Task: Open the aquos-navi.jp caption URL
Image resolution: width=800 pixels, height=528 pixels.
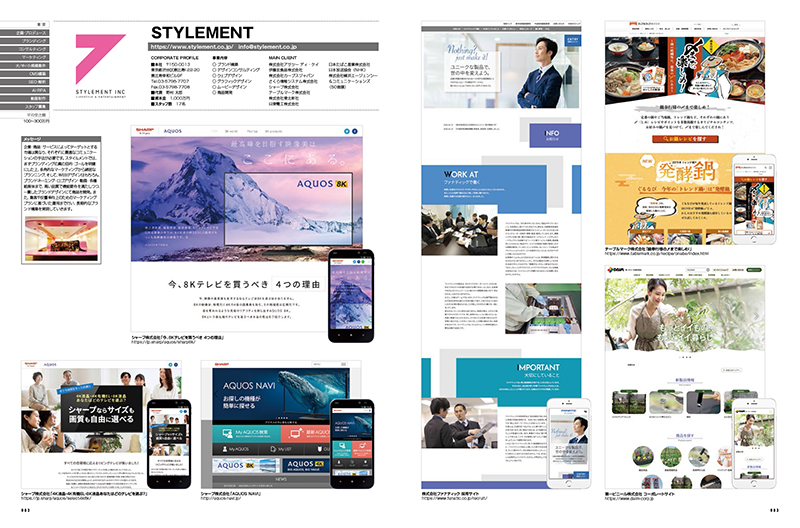Action: [220, 498]
